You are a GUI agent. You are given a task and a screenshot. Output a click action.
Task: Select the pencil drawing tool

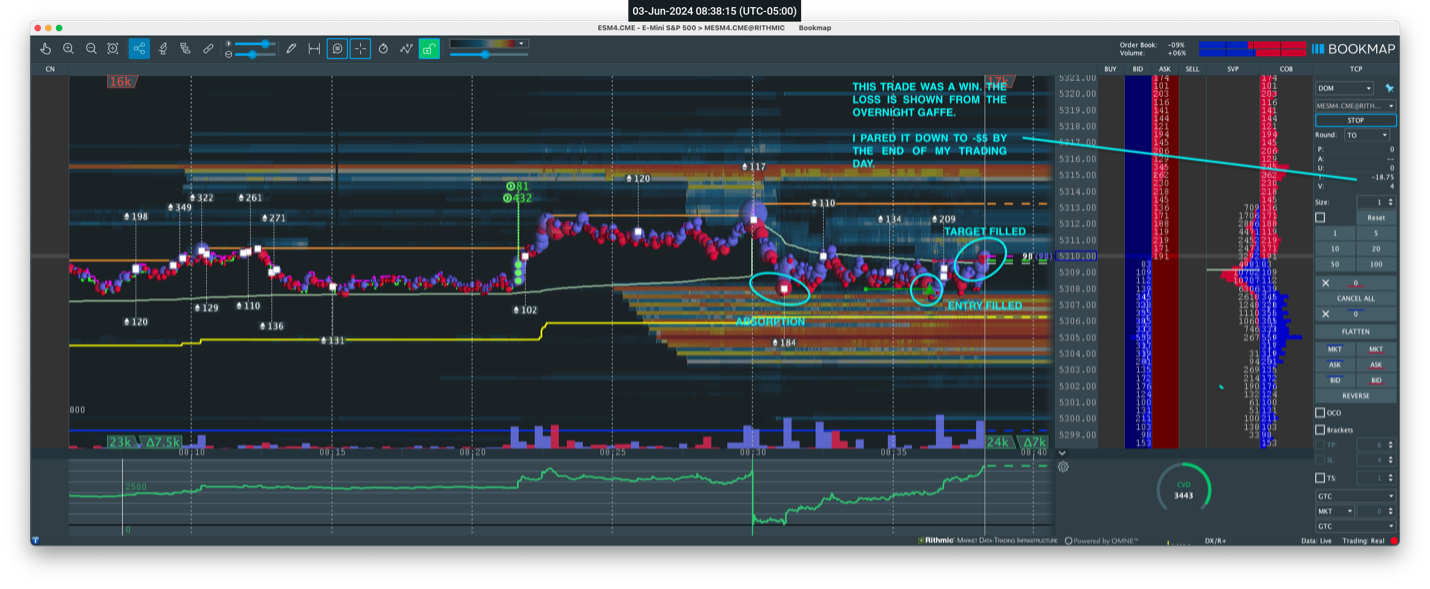click(291, 48)
